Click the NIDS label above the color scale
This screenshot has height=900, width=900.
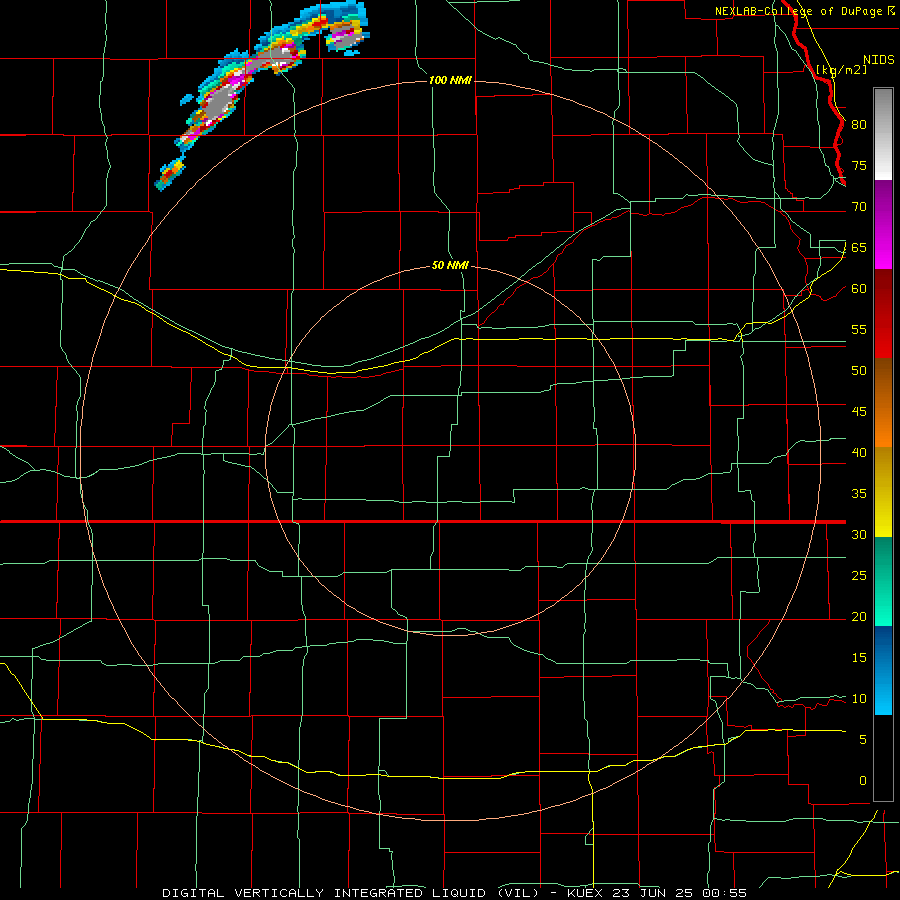tap(878, 60)
